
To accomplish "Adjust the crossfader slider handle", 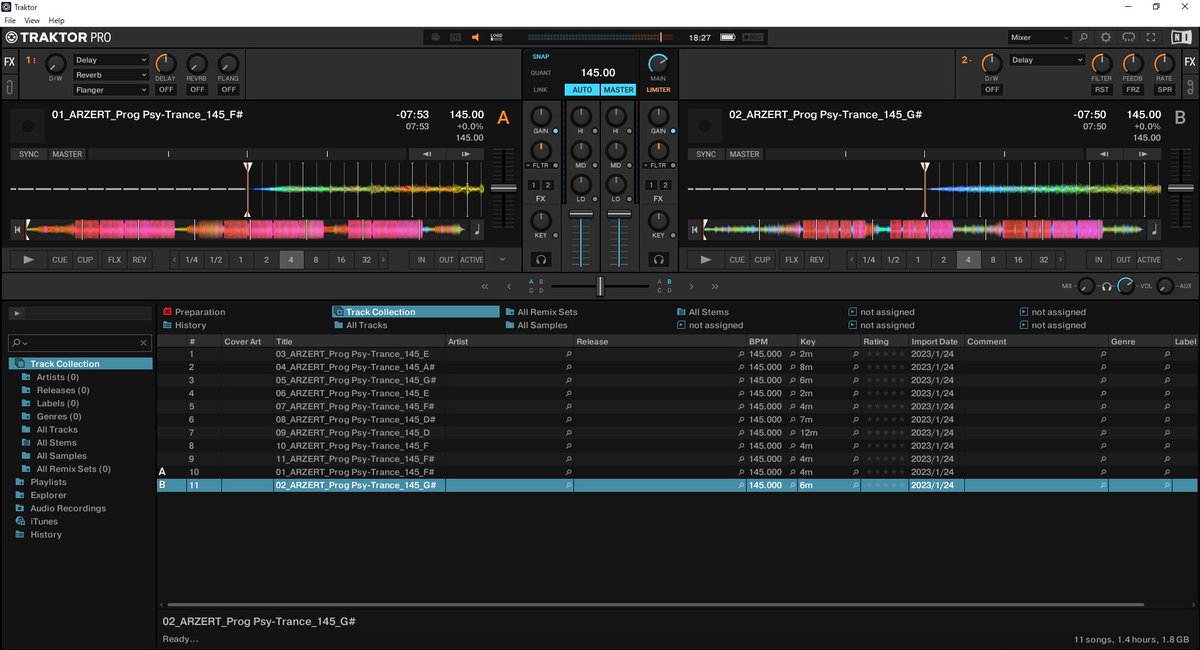I will 600,286.
